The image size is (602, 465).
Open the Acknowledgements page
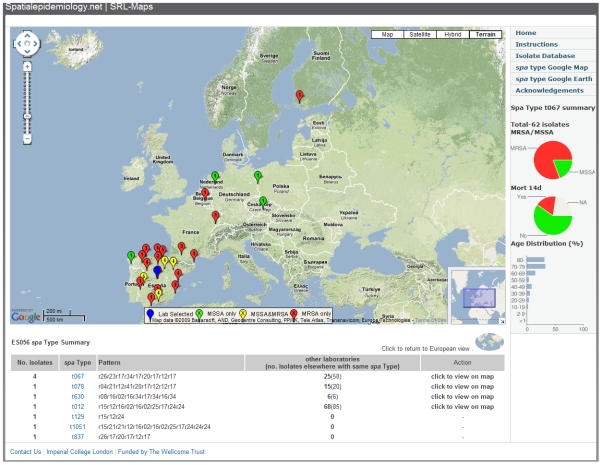549,91
